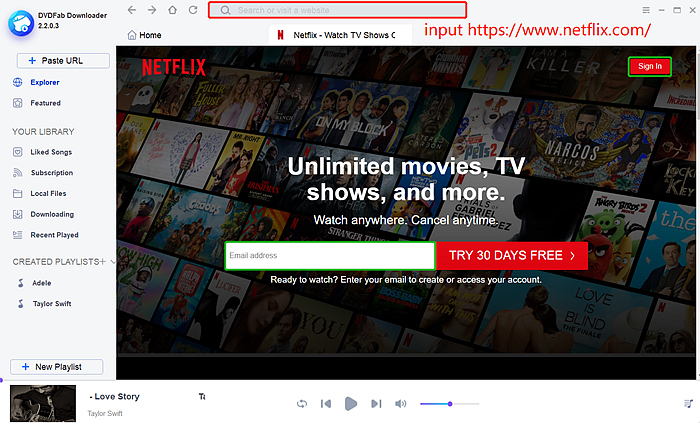
Task: Click the home icon in navigation bar
Action: pyautogui.click(x=173, y=10)
